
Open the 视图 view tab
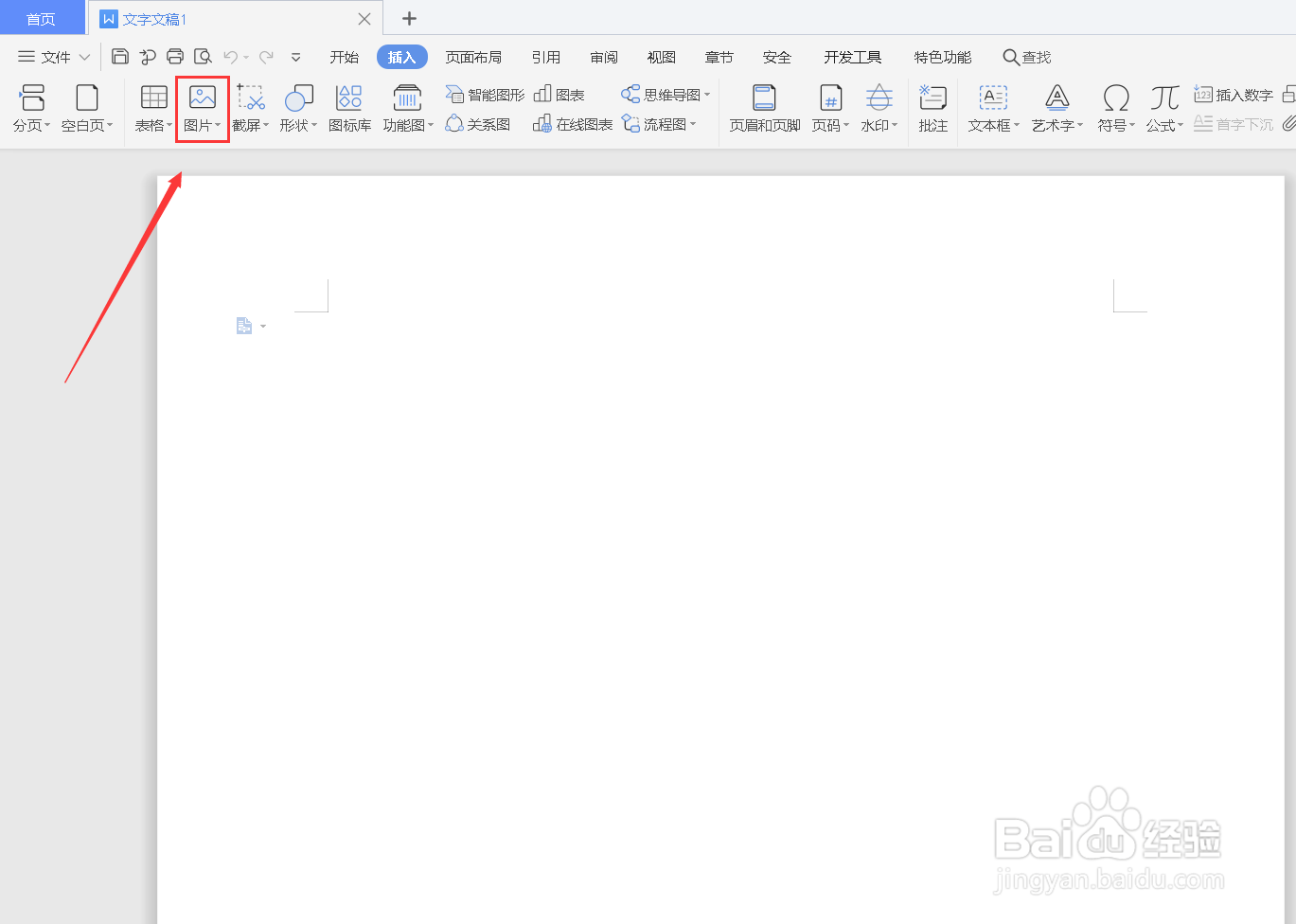pyautogui.click(x=662, y=57)
